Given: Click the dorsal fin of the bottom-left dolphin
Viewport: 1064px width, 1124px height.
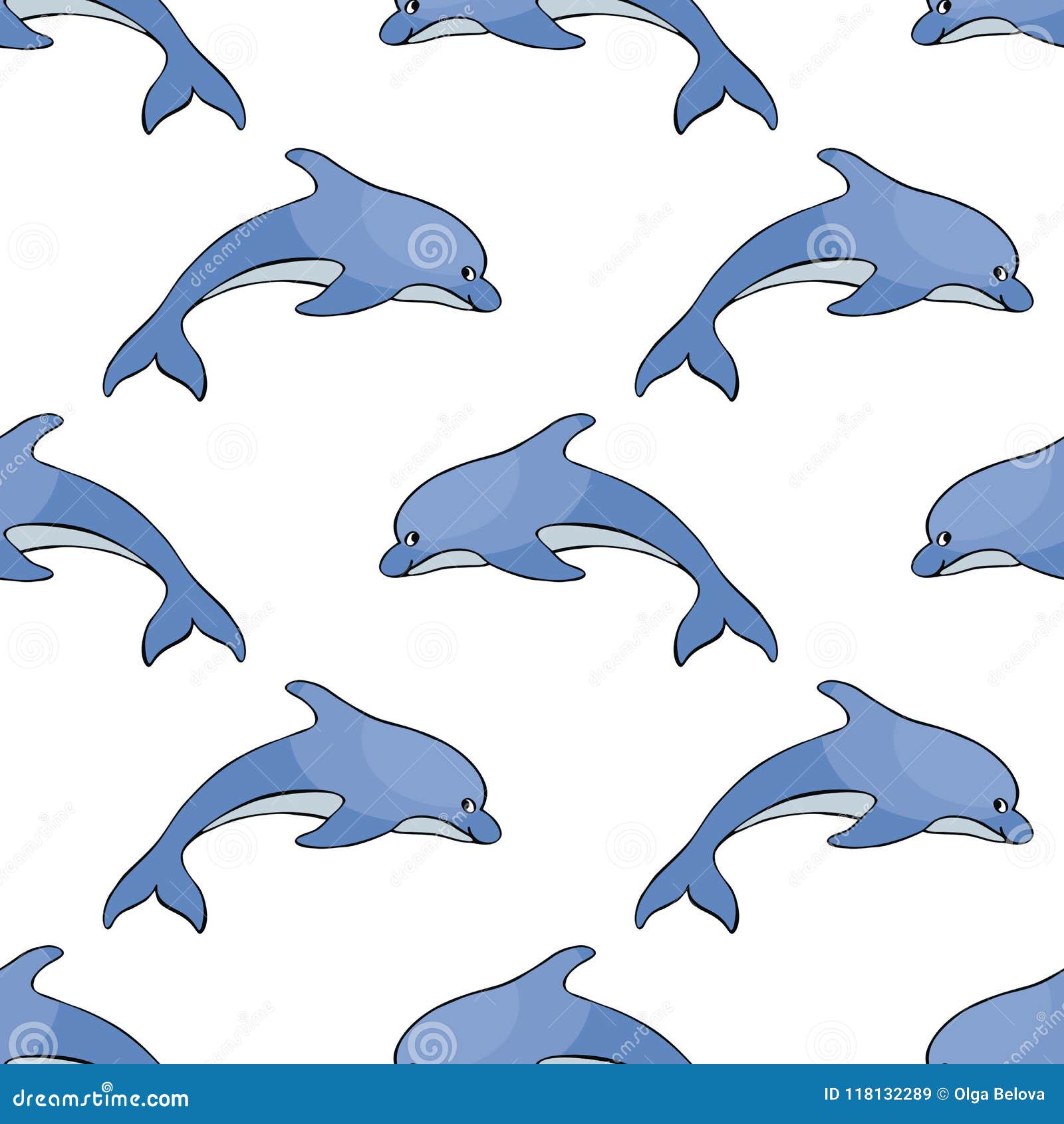Looking at the screenshot, I should point(307,698).
